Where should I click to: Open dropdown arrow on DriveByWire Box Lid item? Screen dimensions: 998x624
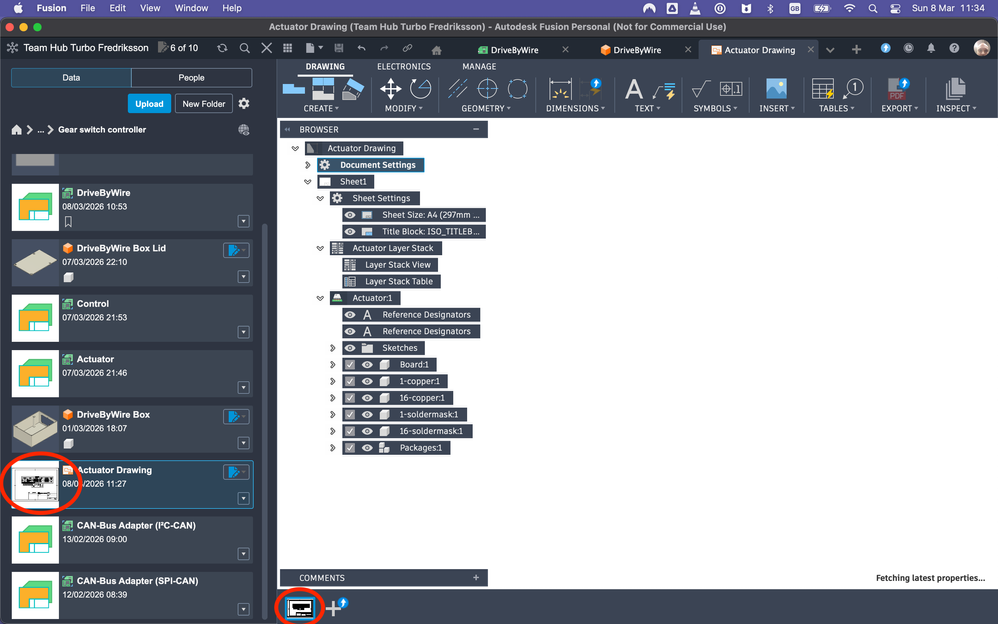(x=243, y=276)
